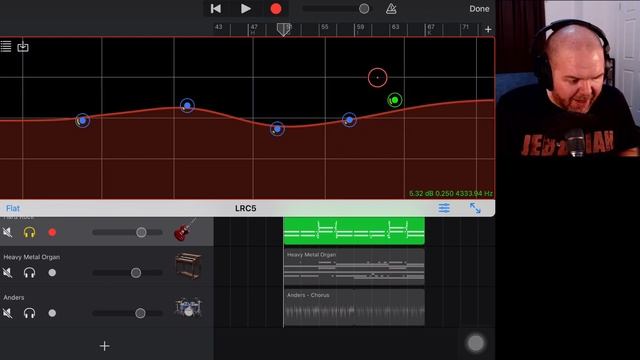Select the raised second blue EQ node
The height and width of the screenshot is (360, 640).
(187, 106)
